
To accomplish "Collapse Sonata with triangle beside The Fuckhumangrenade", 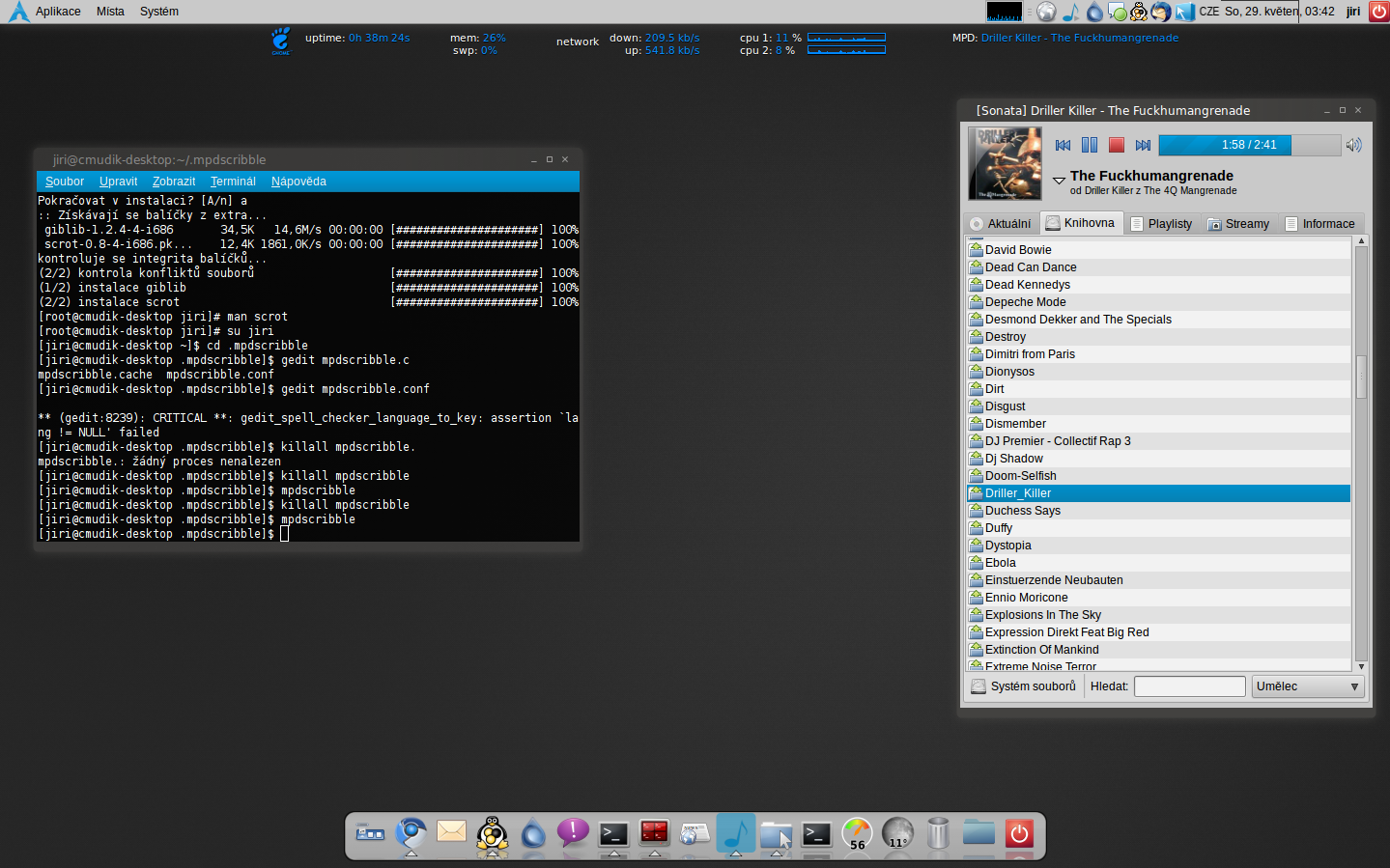I will (1059, 180).
